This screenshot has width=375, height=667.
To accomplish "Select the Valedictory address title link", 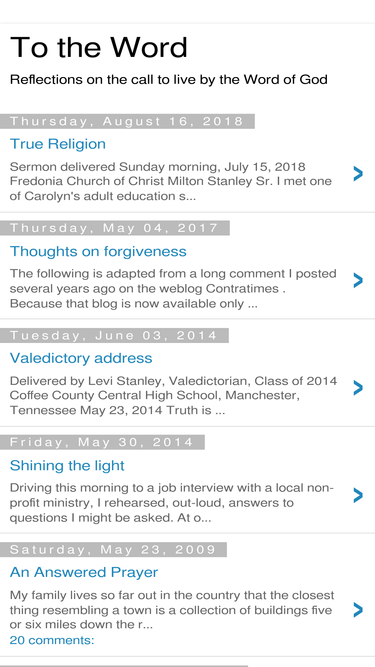I will (81, 358).
